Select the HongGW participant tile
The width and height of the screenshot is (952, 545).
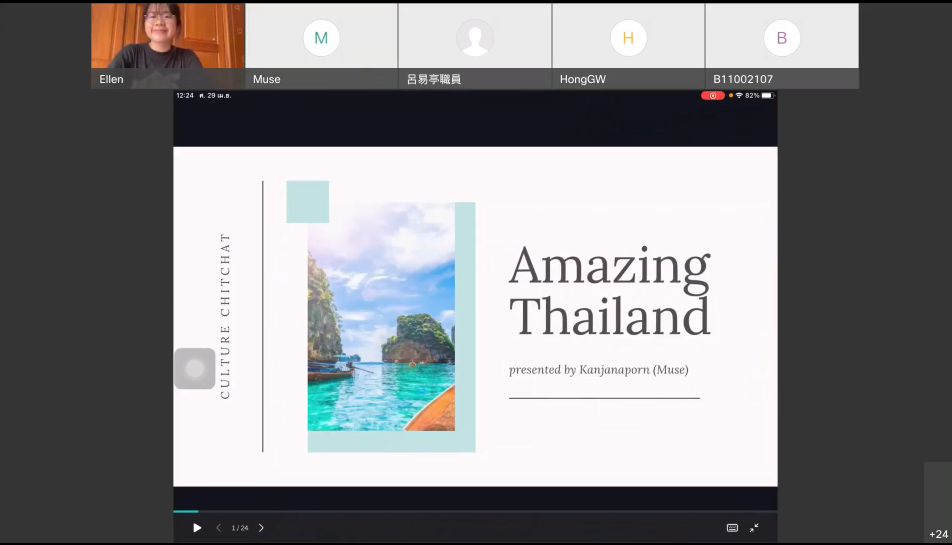click(x=628, y=46)
